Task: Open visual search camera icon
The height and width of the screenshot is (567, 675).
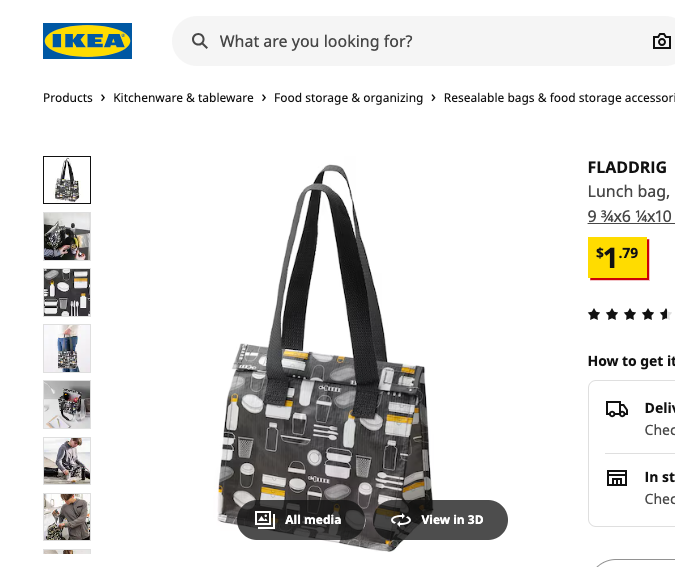Action: [x=661, y=41]
